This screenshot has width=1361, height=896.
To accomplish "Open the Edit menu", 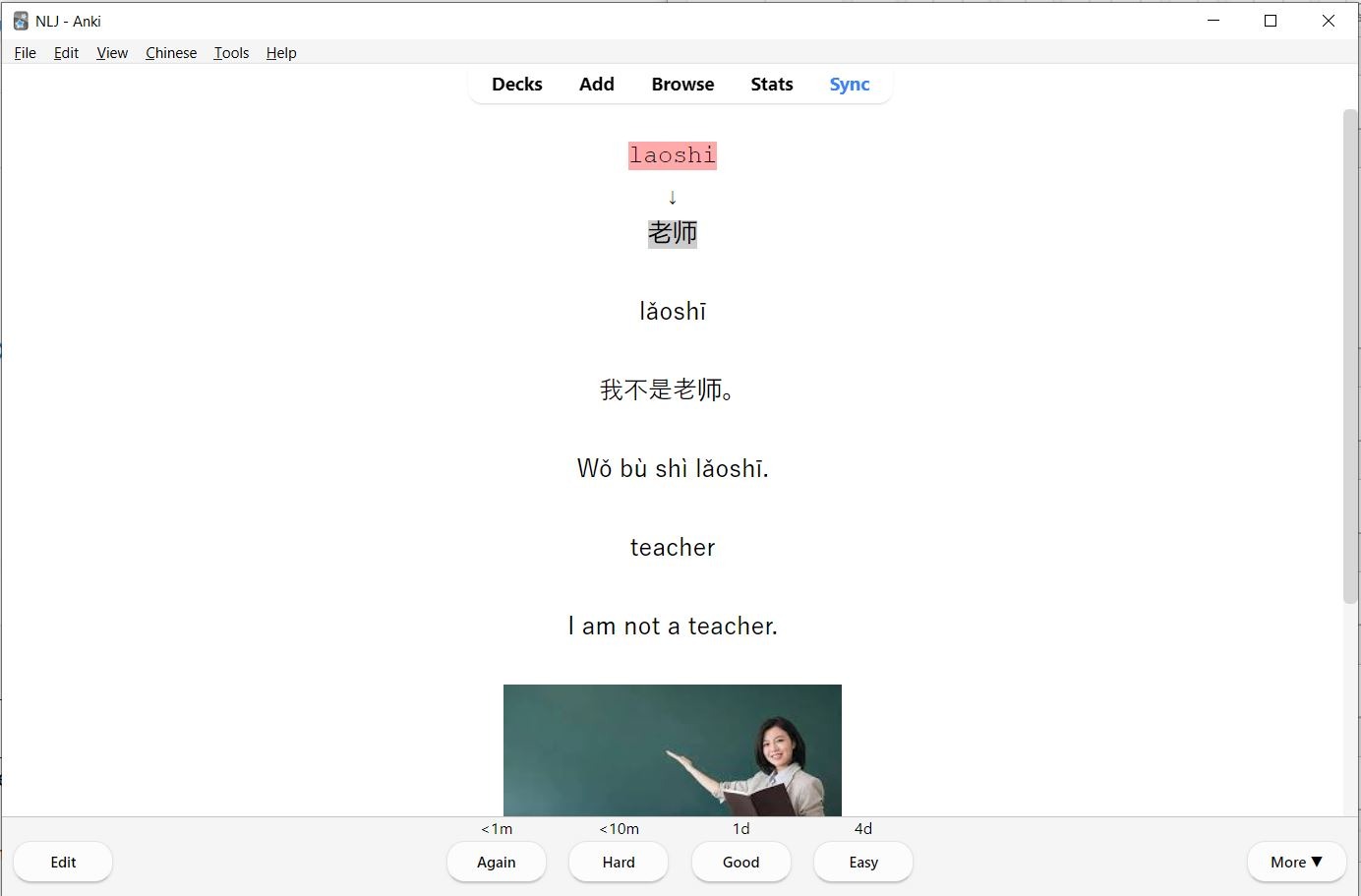I will 66,53.
